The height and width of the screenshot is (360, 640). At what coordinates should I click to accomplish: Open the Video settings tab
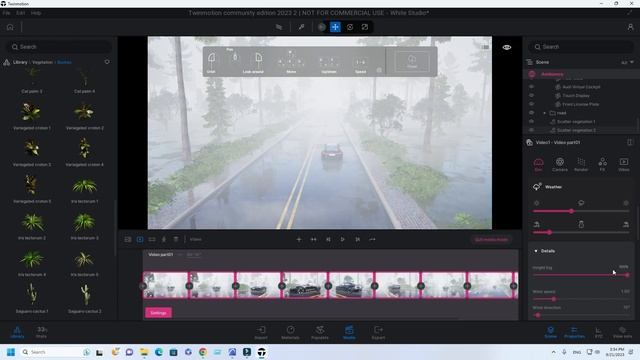[x=624, y=164]
